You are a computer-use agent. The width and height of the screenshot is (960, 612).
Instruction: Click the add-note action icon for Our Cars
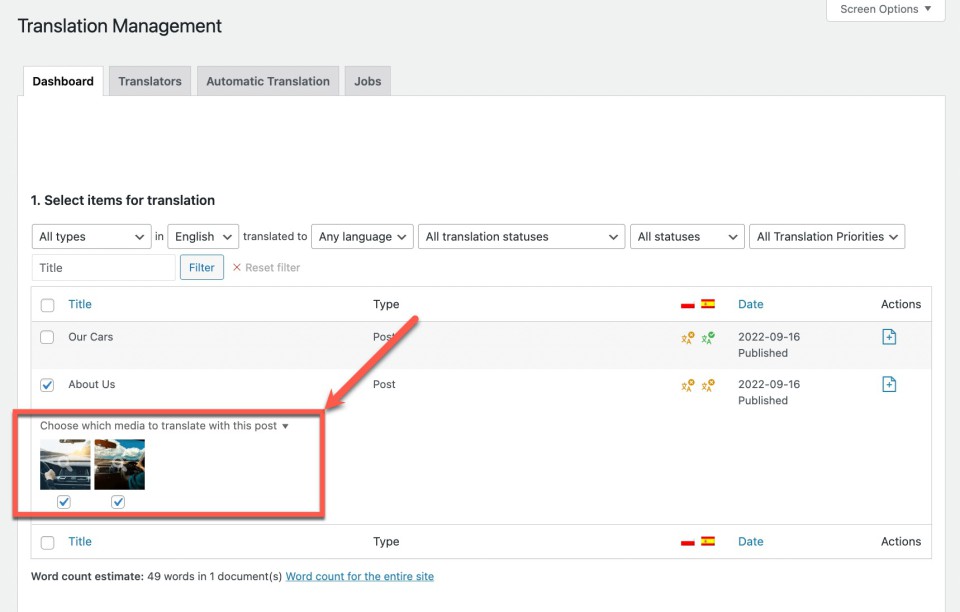click(889, 337)
